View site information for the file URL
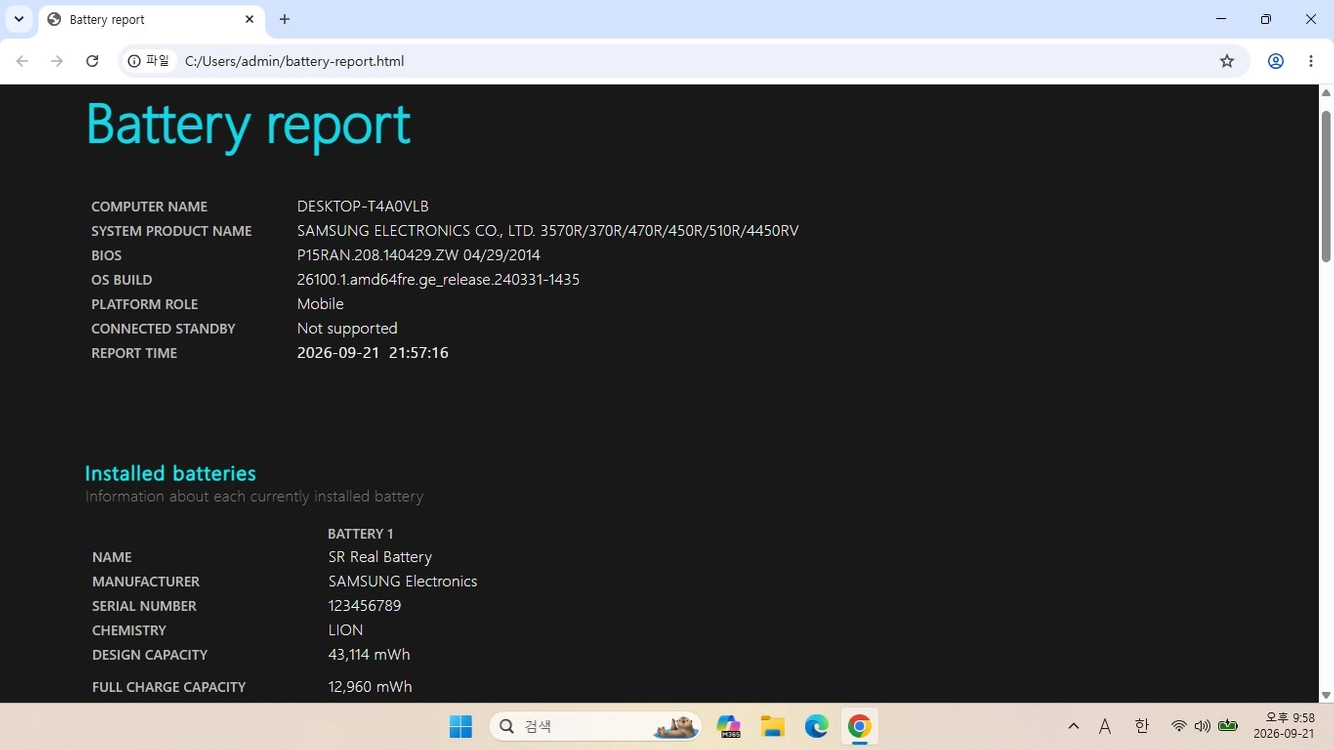This screenshot has width=1334, height=750. (148, 61)
